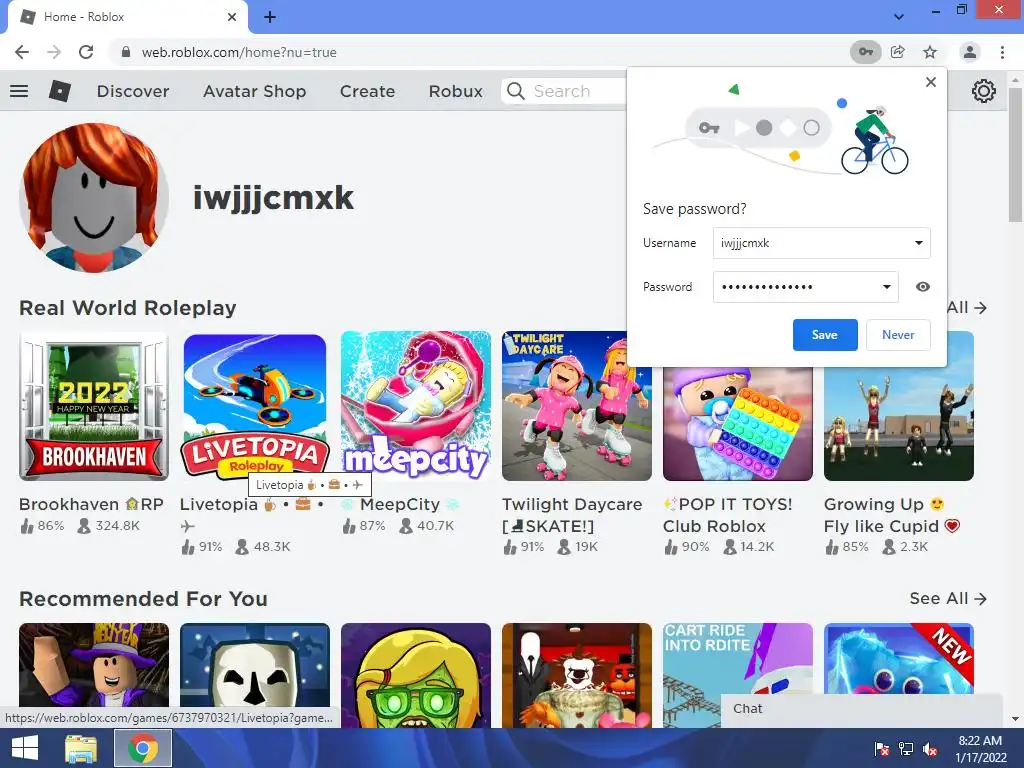Click the Roblox logo in the navbar
The width and height of the screenshot is (1024, 768).
click(x=59, y=91)
